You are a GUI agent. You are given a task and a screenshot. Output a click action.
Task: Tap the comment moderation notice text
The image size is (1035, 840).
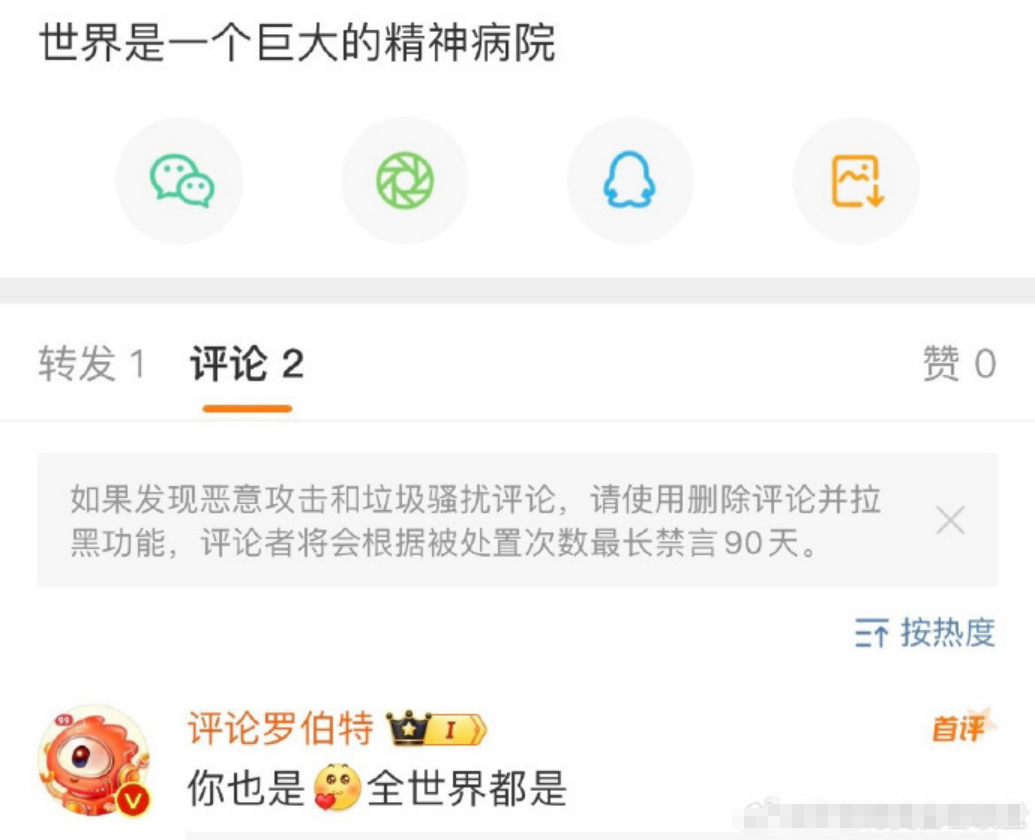[x=475, y=521]
